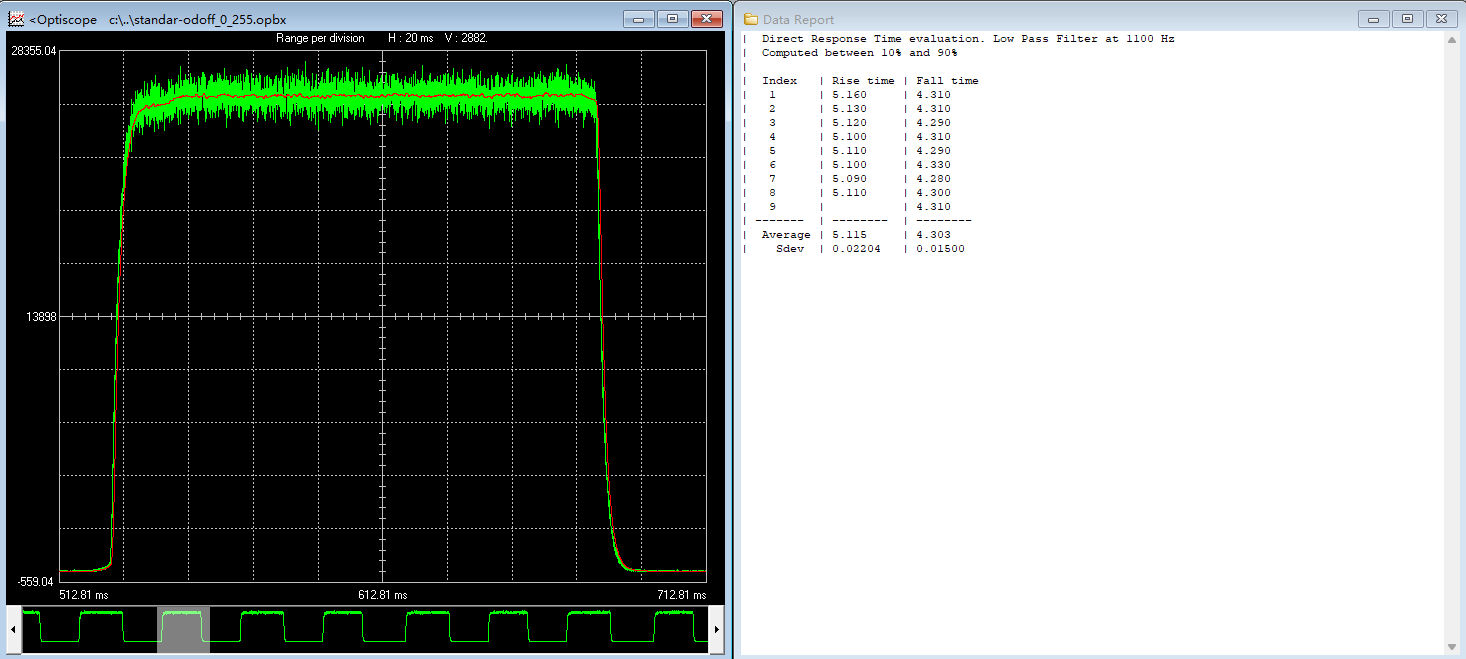The width and height of the screenshot is (1466, 659).
Task: Minimize the Data Report window
Action: (1374, 19)
